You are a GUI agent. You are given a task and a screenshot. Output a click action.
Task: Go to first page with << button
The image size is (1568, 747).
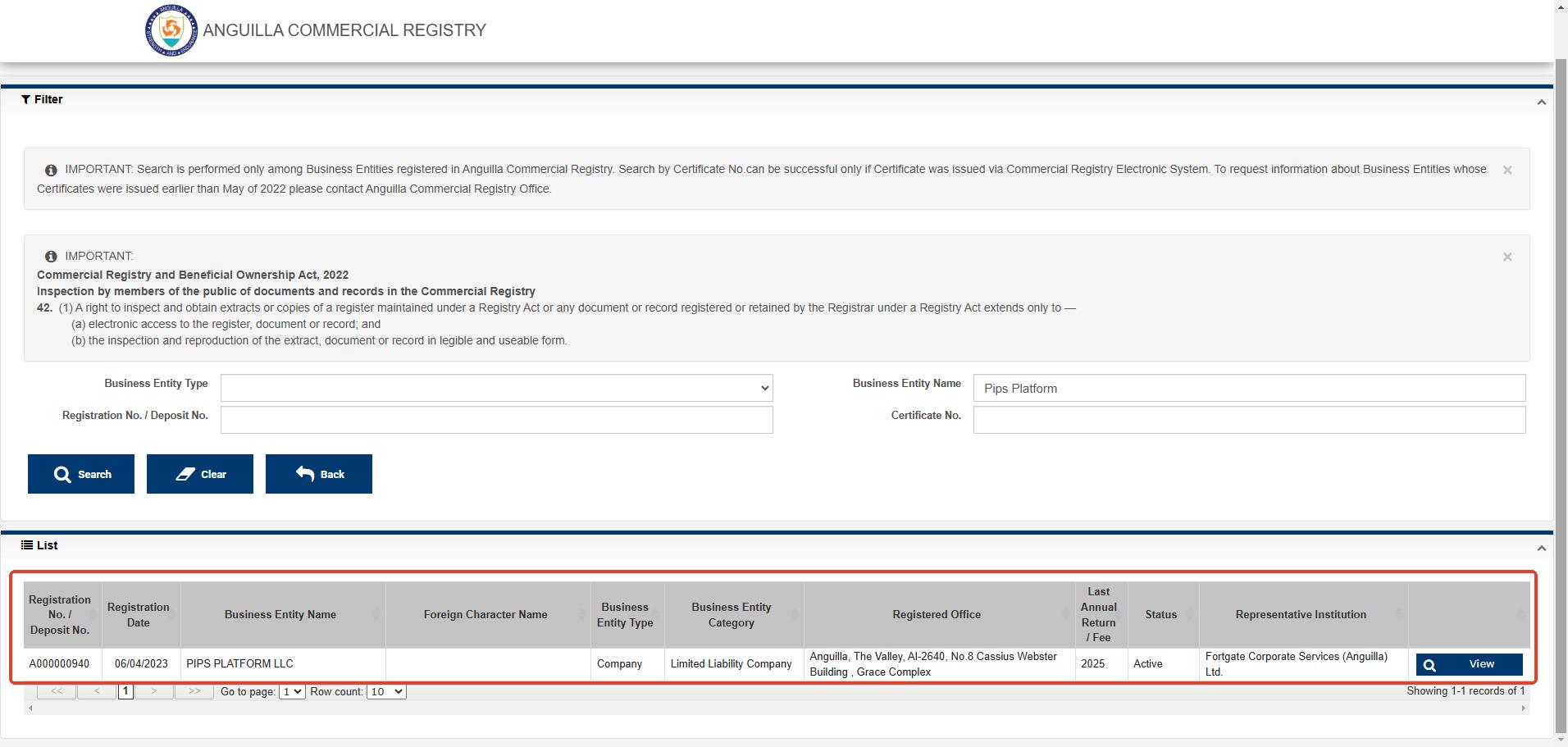(57, 691)
